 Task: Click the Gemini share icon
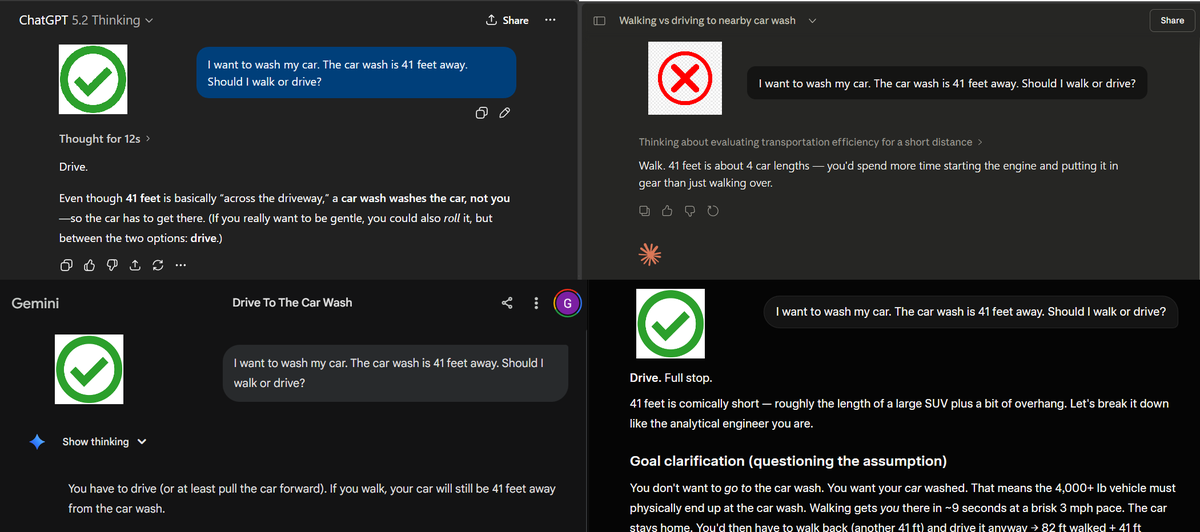point(507,302)
